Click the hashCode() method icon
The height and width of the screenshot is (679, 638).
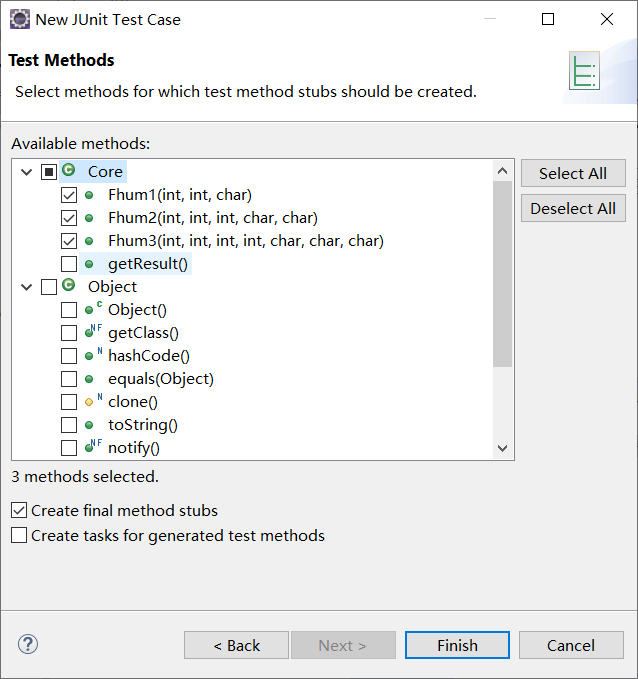(92, 355)
